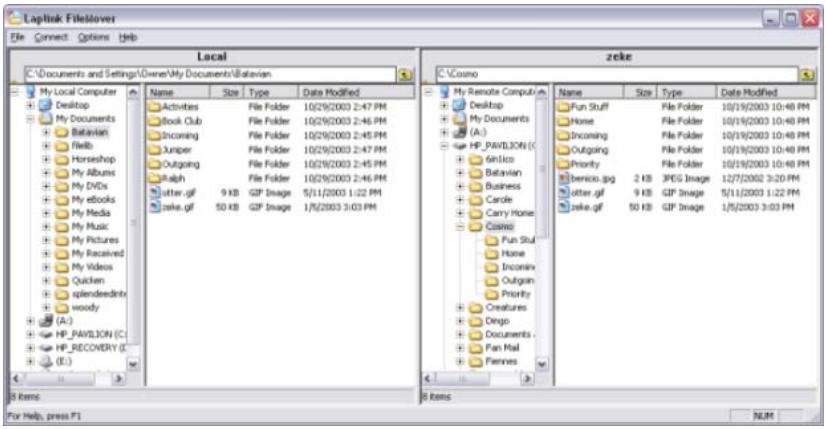Select otter.gif in the Local file list
The image size is (826, 429).
(x=179, y=193)
